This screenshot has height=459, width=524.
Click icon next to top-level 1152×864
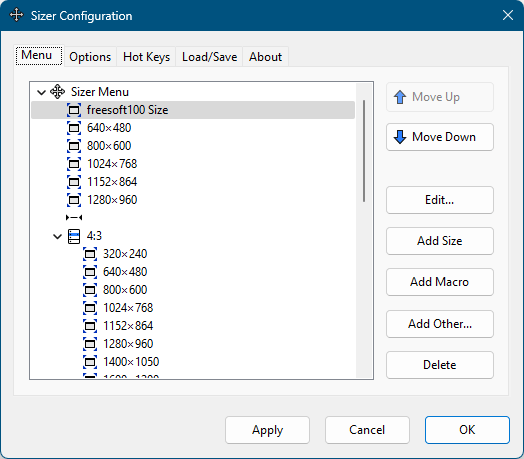click(x=74, y=182)
